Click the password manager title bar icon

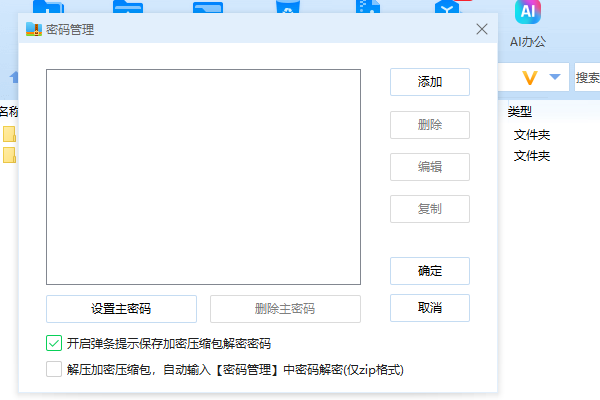[x=33, y=30]
